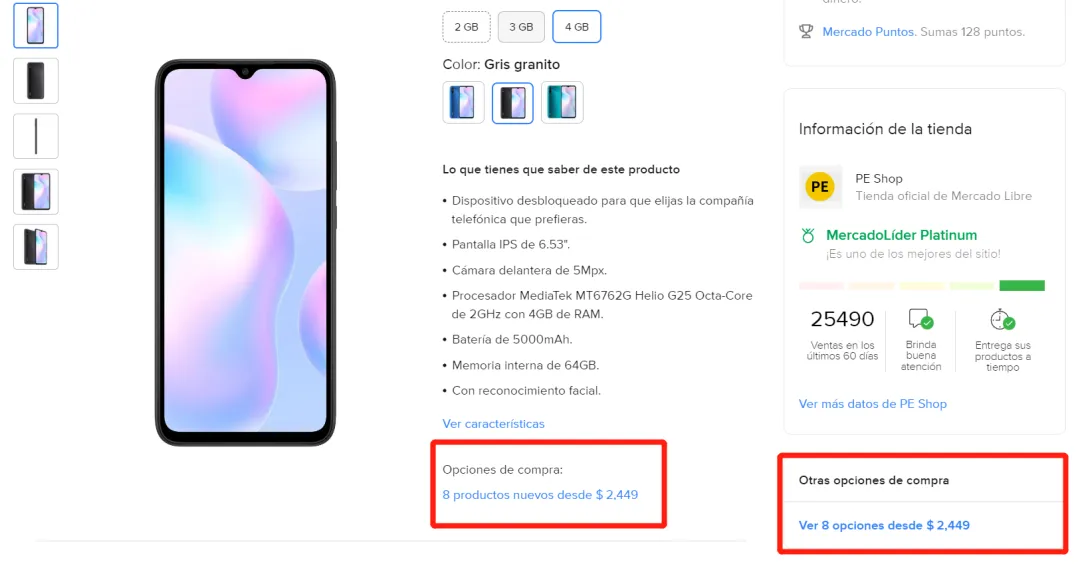Show the fourth angled phone thumbnail
This screenshot has height=564, width=1080.
click(36, 191)
